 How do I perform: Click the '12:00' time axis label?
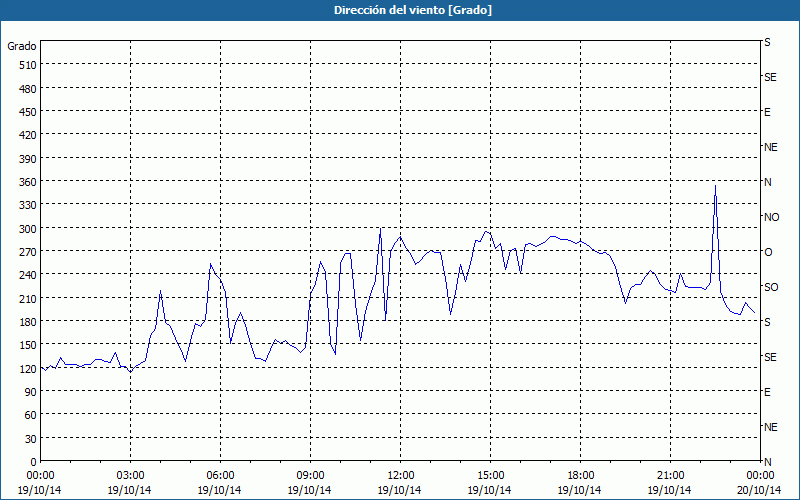coord(401,476)
